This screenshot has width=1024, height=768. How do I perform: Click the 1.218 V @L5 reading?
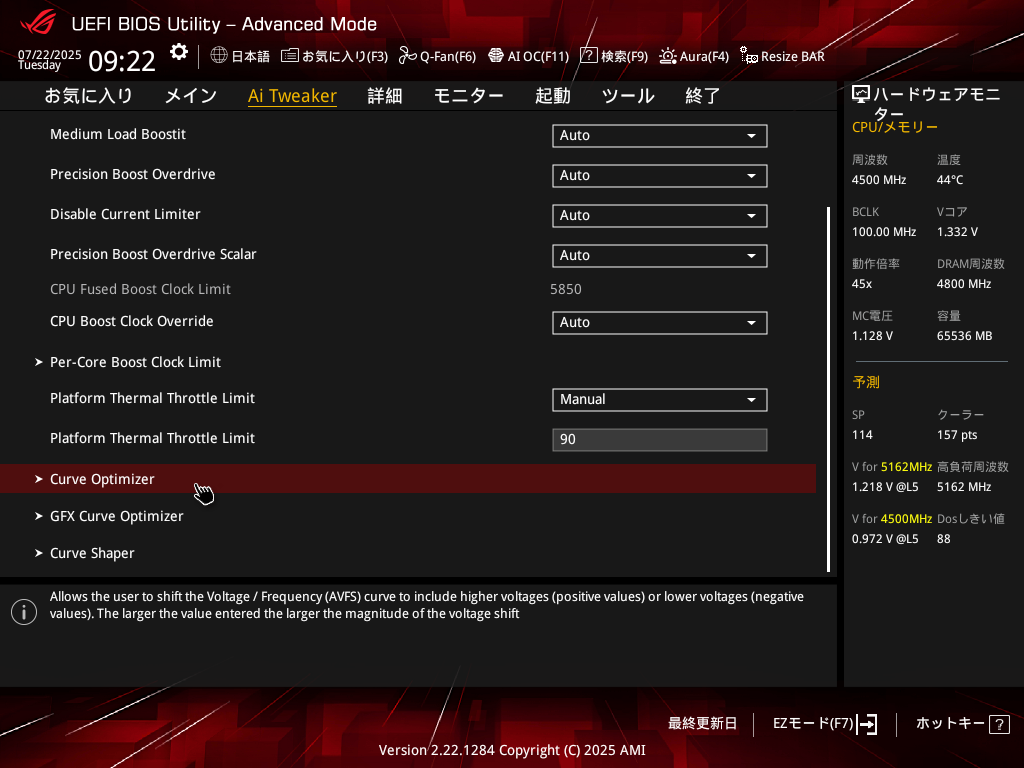click(x=885, y=487)
